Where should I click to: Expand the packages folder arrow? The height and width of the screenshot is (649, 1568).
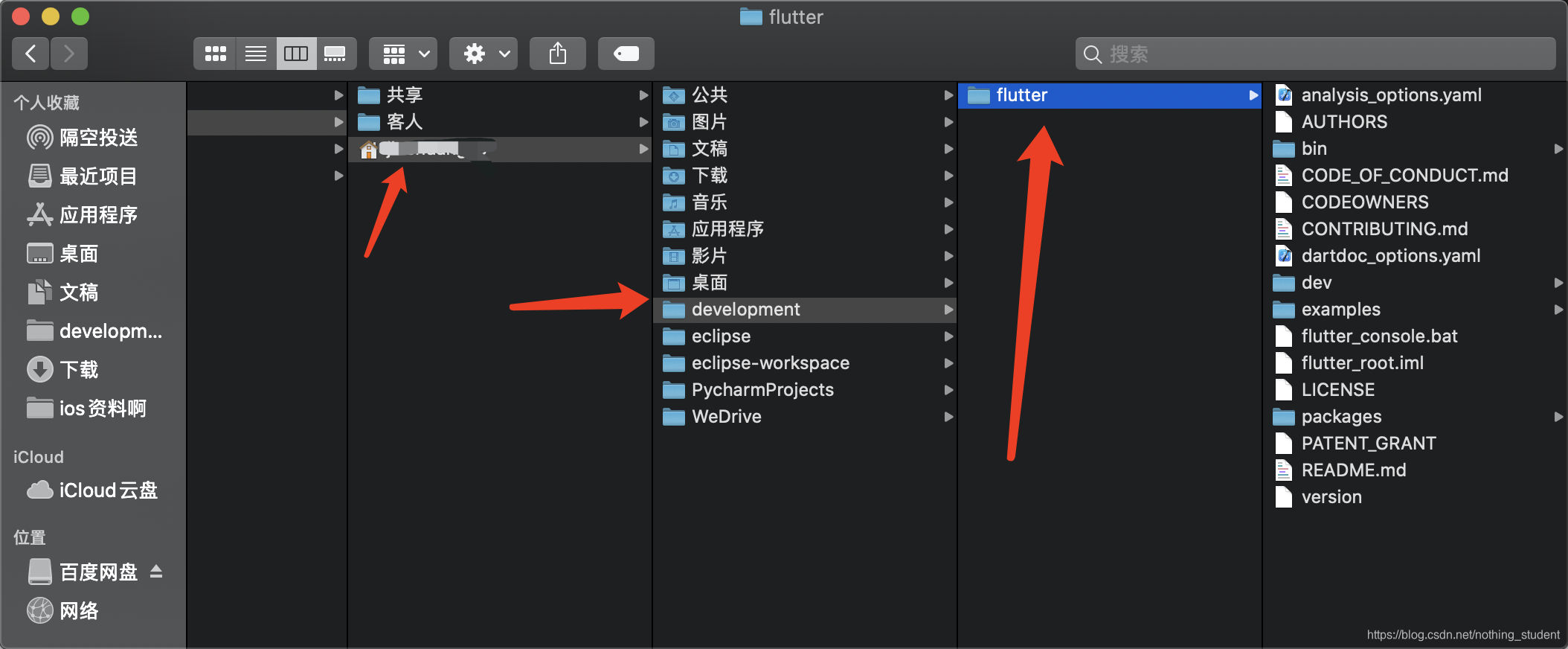[x=1558, y=417]
